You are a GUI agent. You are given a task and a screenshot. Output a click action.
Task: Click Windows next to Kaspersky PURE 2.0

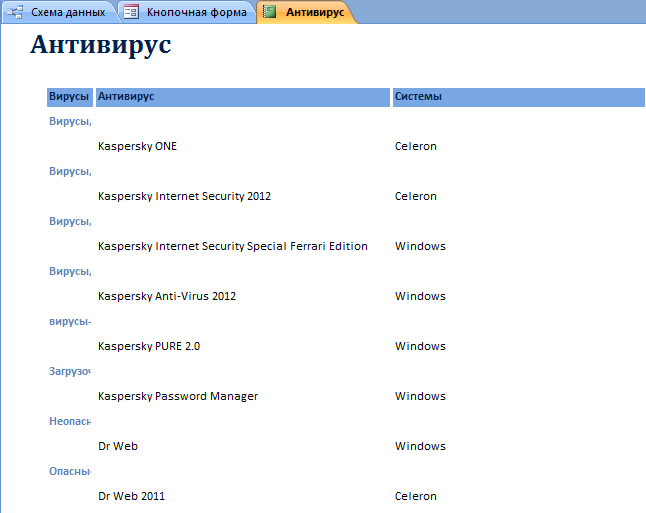pos(420,346)
